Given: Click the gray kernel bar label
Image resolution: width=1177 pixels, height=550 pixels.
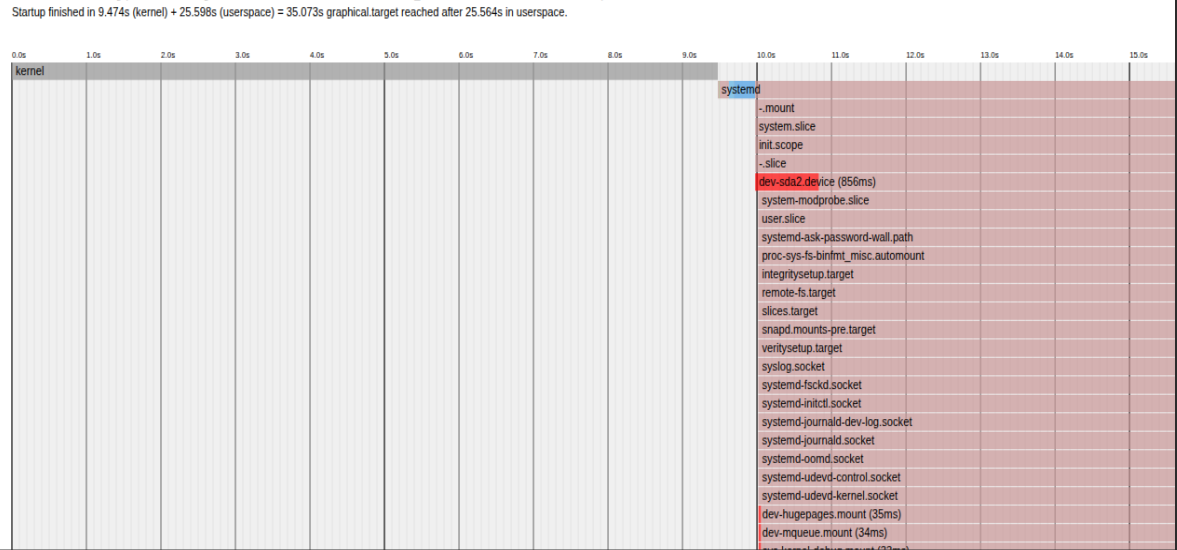Looking at the screenshot, I should [29, 71].
